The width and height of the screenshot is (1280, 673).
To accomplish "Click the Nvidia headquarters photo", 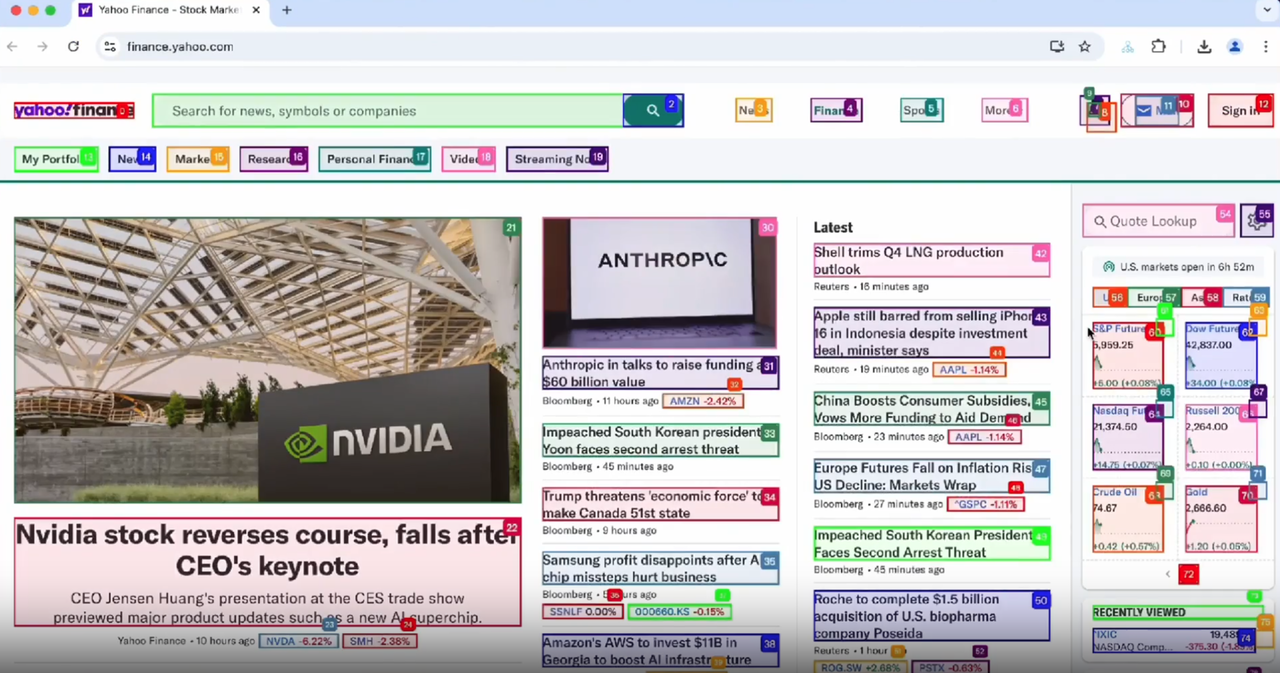I will click(268, 360).
